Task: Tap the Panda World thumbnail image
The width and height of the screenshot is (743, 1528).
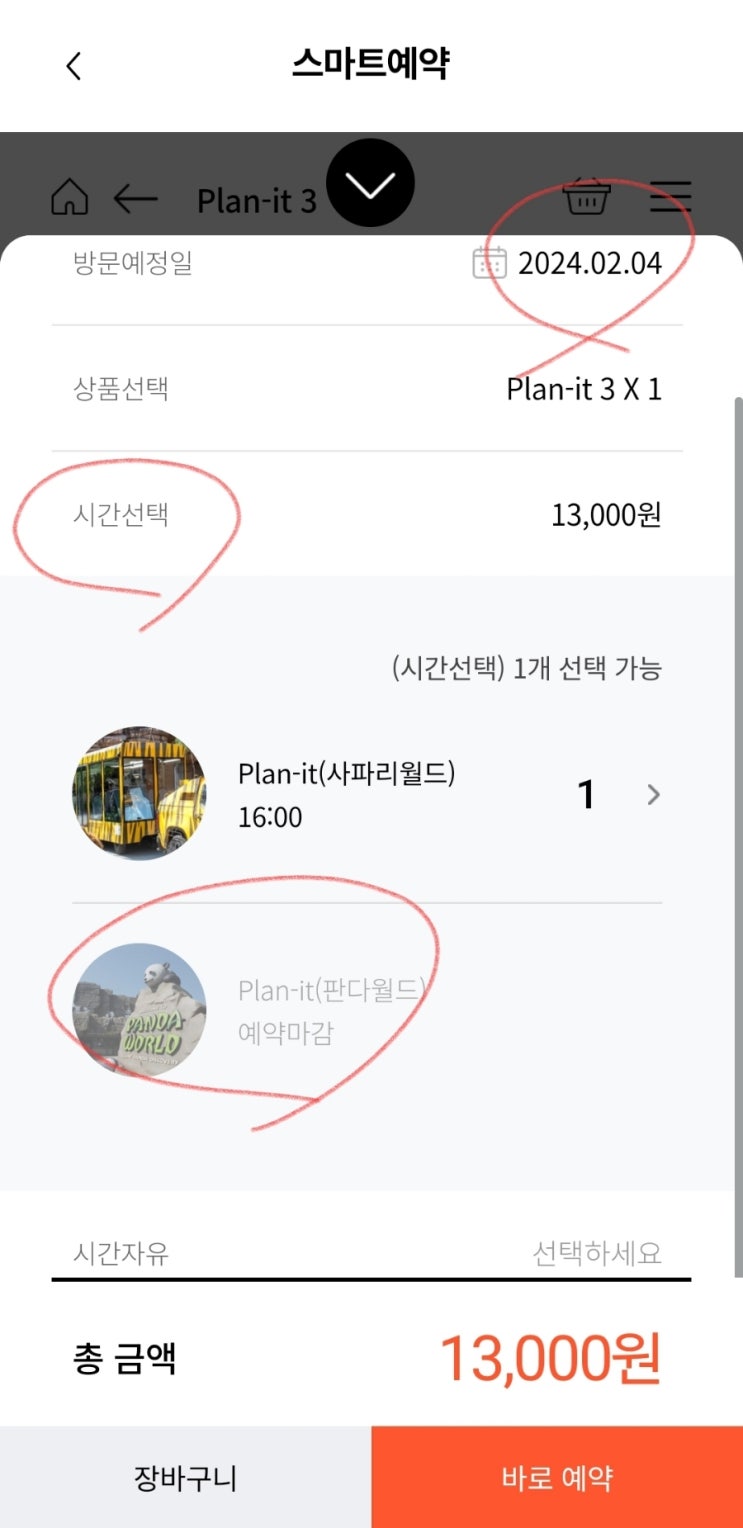Action: pos(139,1010)
